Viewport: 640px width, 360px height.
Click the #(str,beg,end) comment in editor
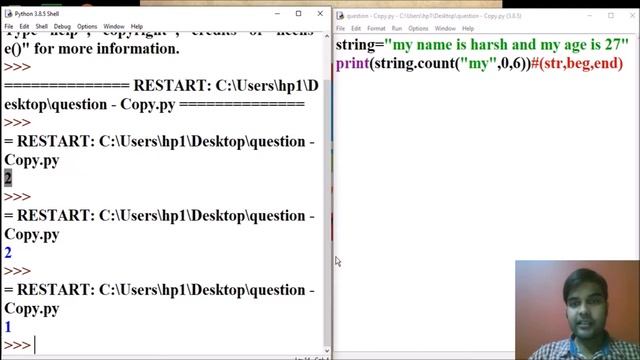point(577,64)
